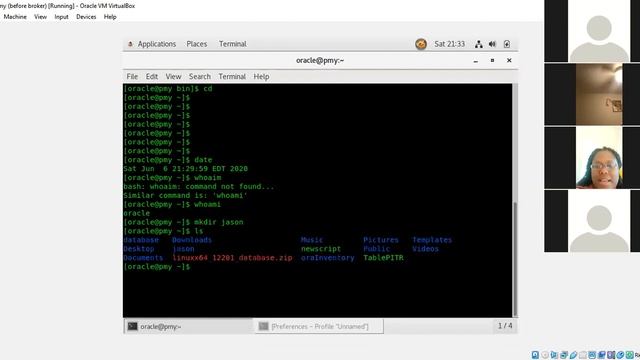Click the power battery icon in top bar
The width and height of the screenshot is (640, 360).
pyautogui.click(x=507, y=44)
